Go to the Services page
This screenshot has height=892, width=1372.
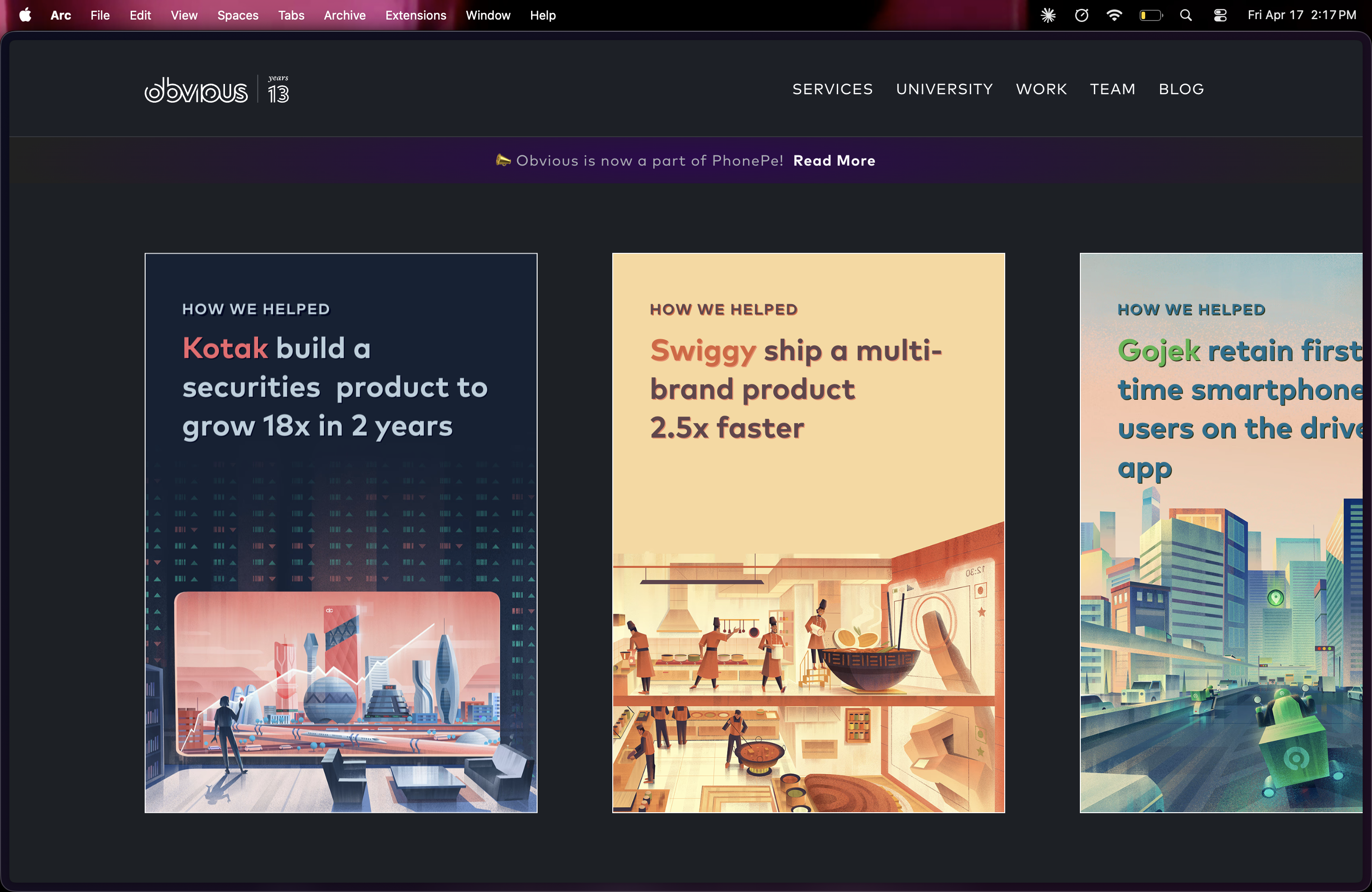click(833, 89)
